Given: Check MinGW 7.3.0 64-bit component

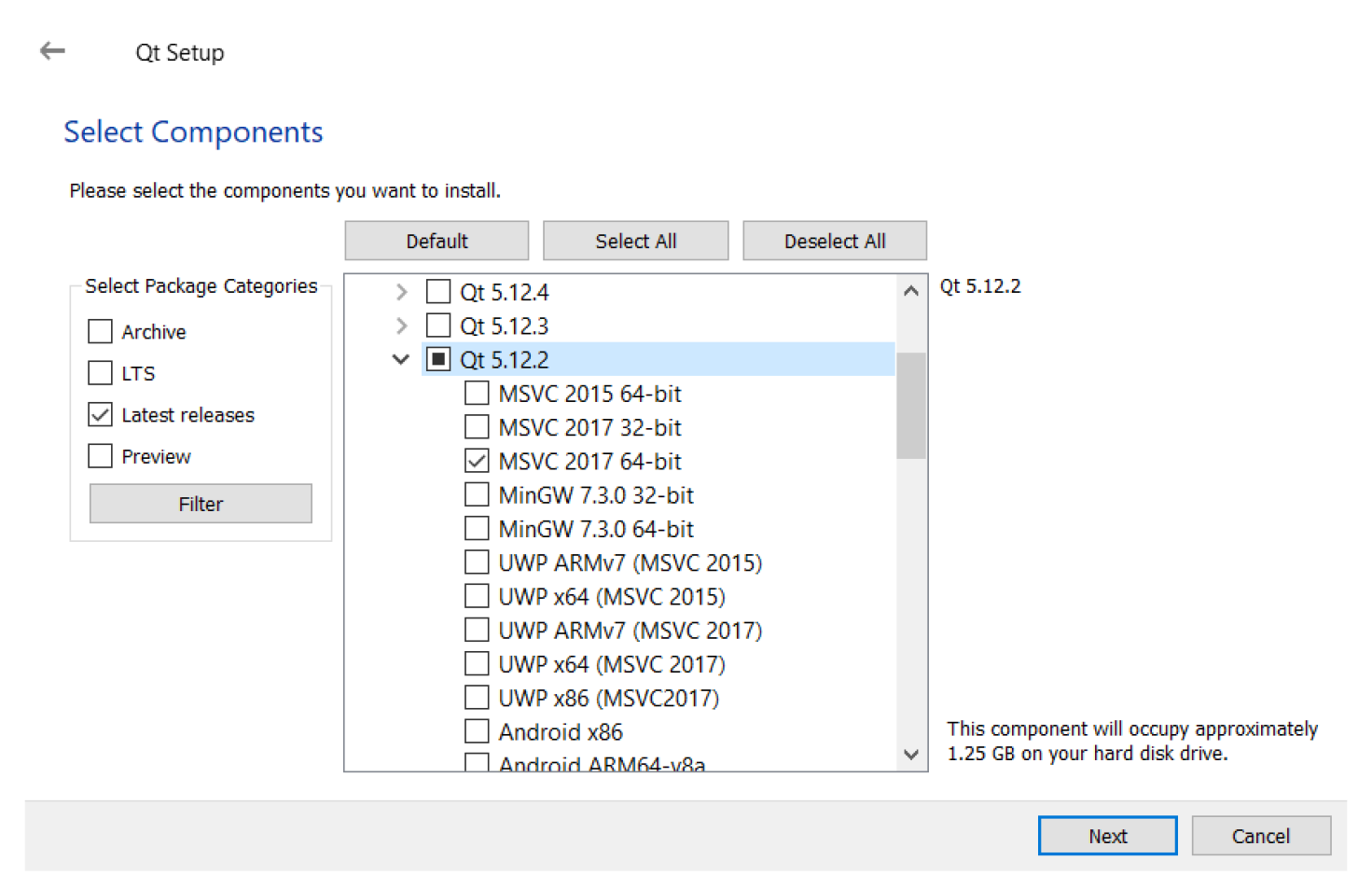Looking at the screenshot, I should coord(477,529).
